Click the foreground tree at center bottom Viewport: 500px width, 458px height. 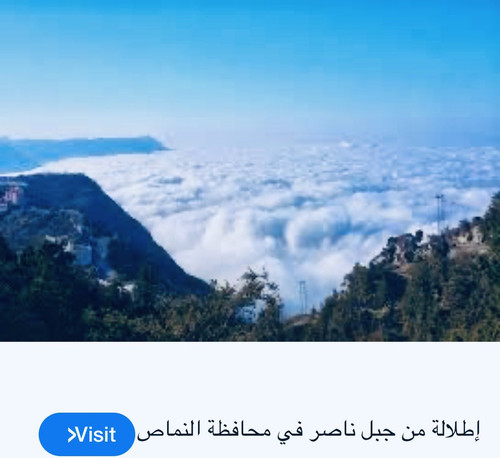pyautogui.click(x=258, y=293)
